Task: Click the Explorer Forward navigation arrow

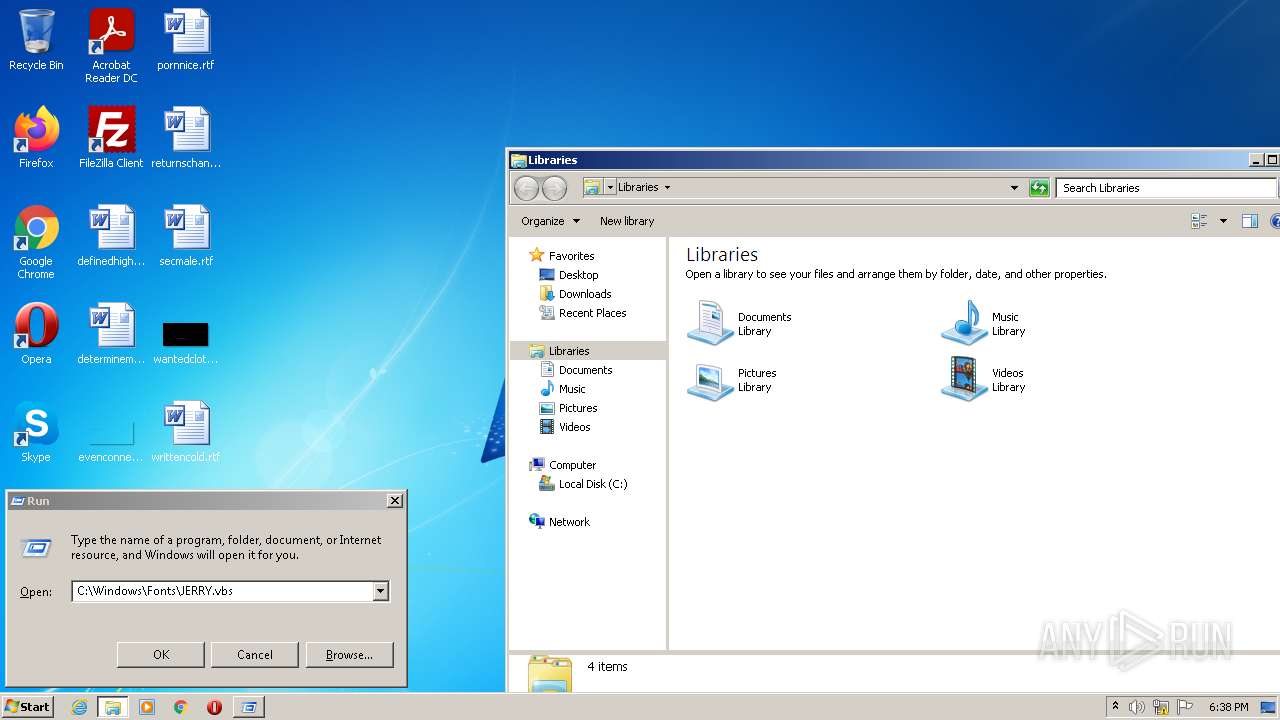Action: pyautogui.click(x=554, y=188)
